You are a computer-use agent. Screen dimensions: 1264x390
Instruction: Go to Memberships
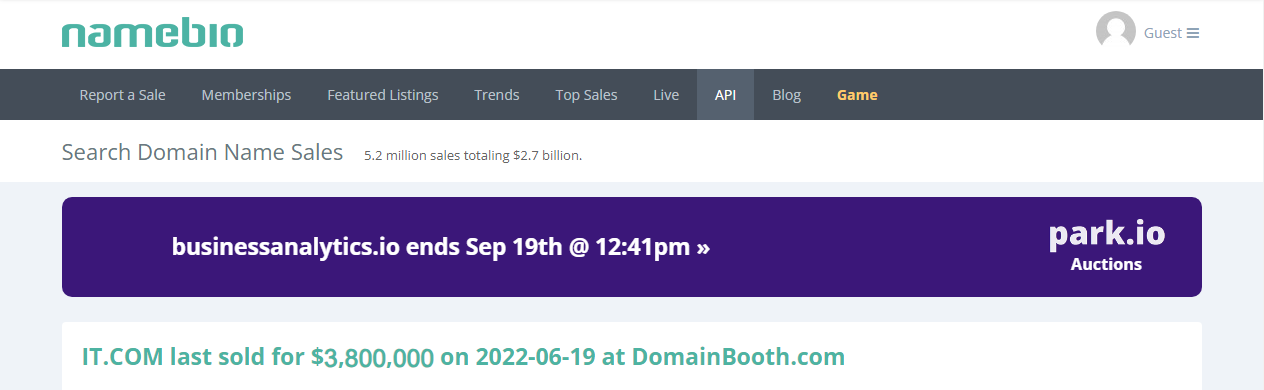246,95
